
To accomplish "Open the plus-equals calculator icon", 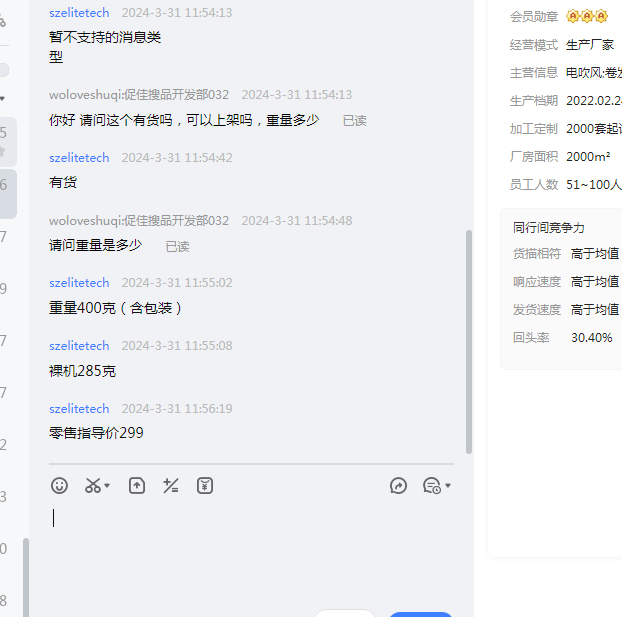I will (x=171, y=486).
